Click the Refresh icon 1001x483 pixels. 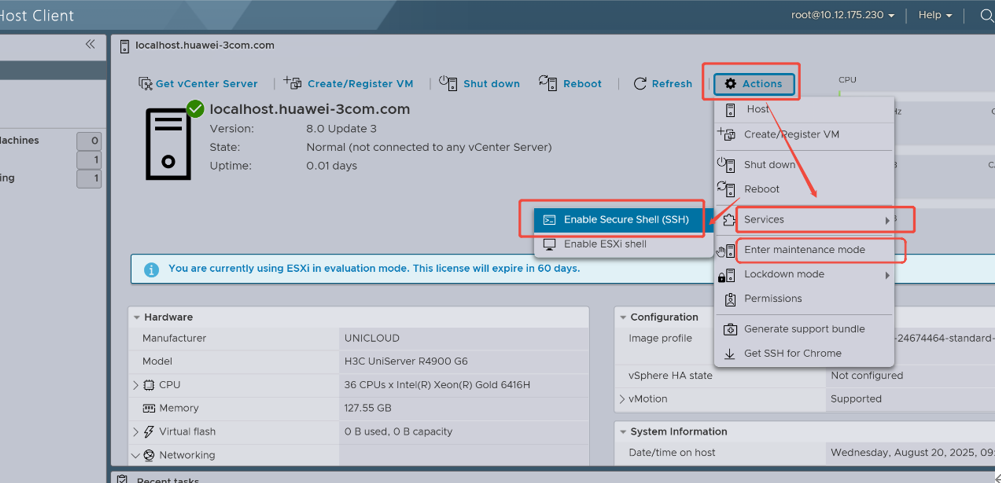click(x=640, y=84)
